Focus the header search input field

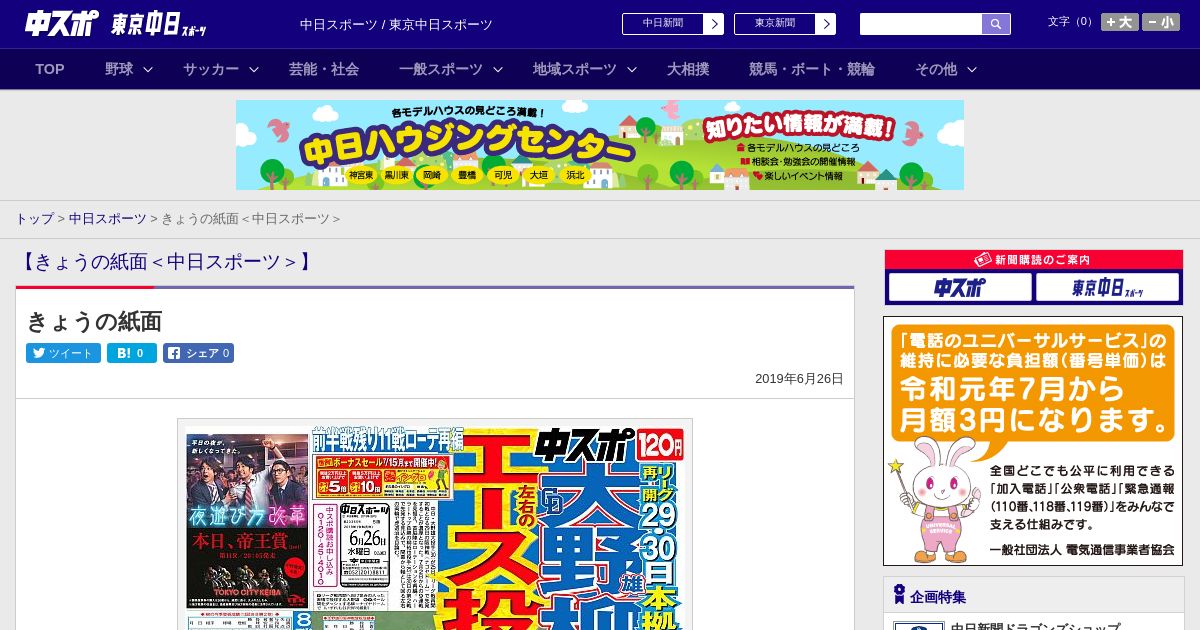(921, 24)
